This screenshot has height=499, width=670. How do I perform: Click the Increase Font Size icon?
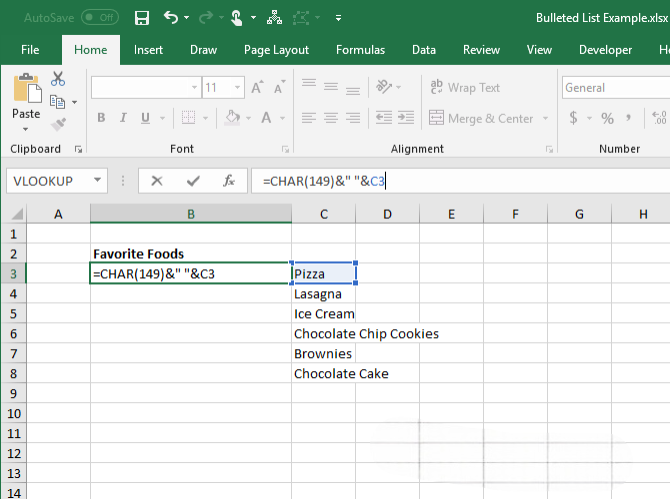click(x=257, y=88)
